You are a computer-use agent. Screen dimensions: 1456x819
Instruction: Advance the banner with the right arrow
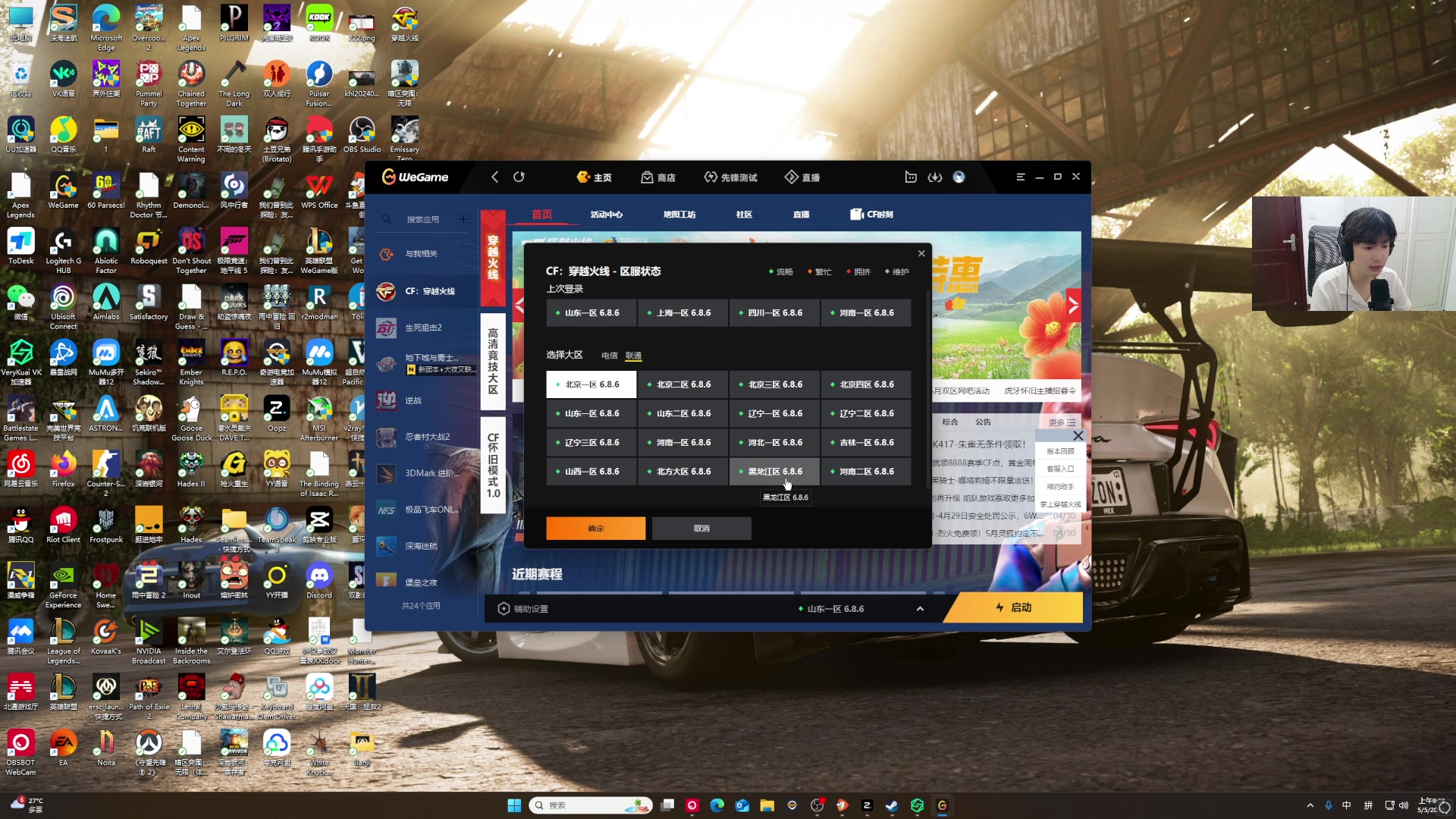coord(1073,306)
